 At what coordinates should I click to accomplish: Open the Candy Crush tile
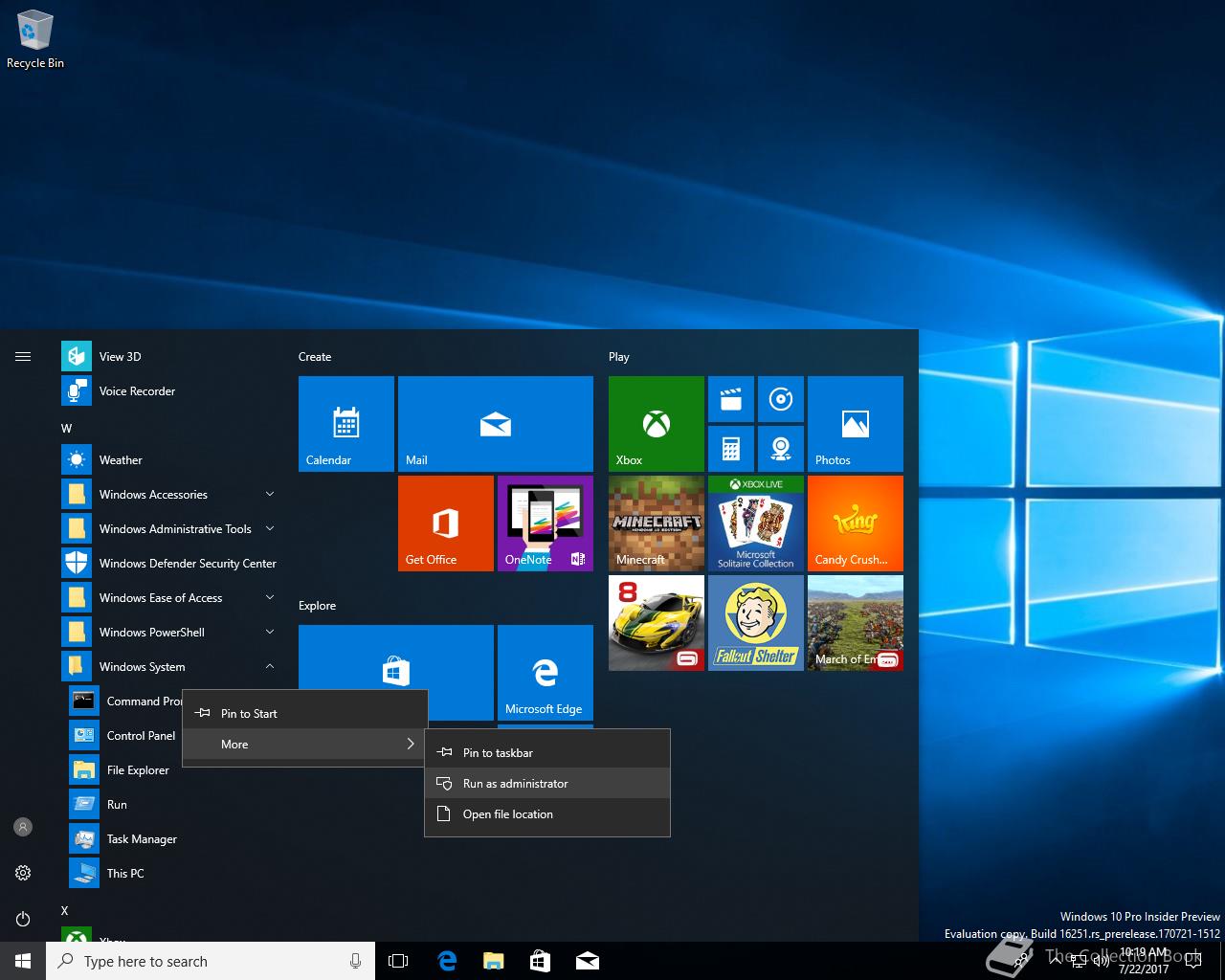[856, 523]
